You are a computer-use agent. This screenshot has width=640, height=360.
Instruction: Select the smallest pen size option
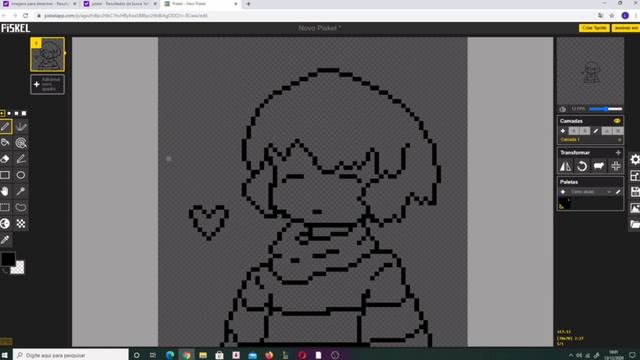tap(2, 113)
